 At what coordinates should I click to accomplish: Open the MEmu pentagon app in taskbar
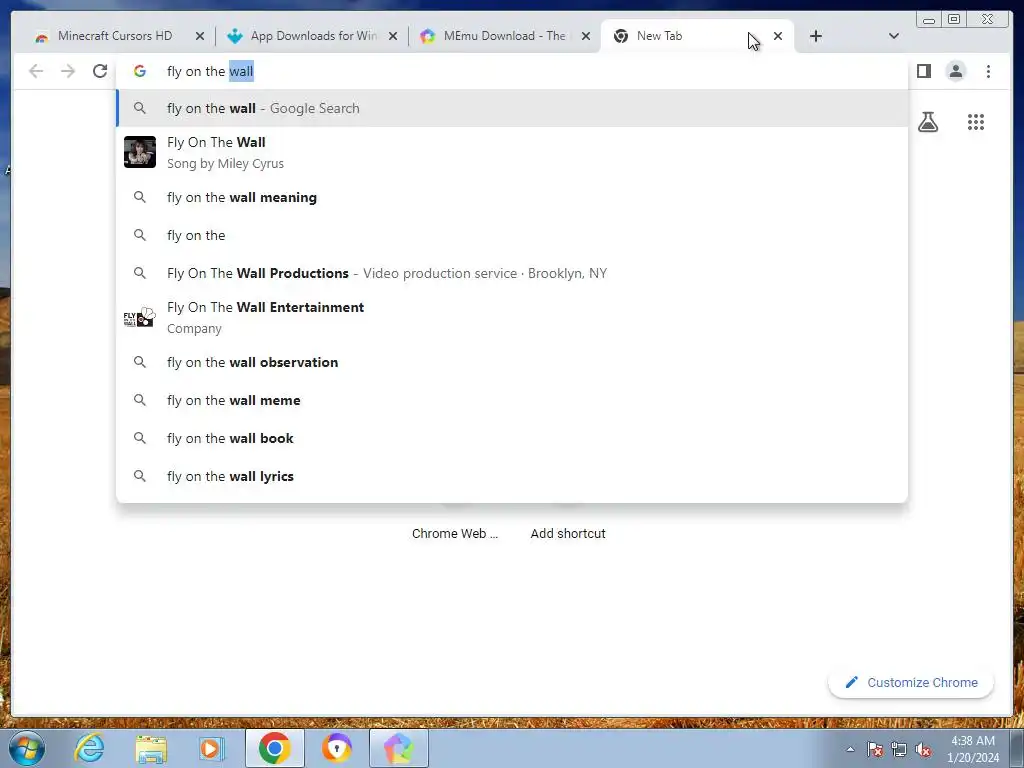pyautogui.click(x=398, y=748)
